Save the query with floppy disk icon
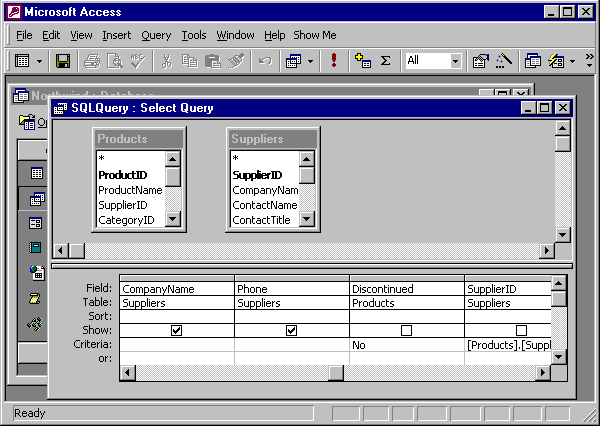Screen dimensions: 600x426 (x=63, y=61)
